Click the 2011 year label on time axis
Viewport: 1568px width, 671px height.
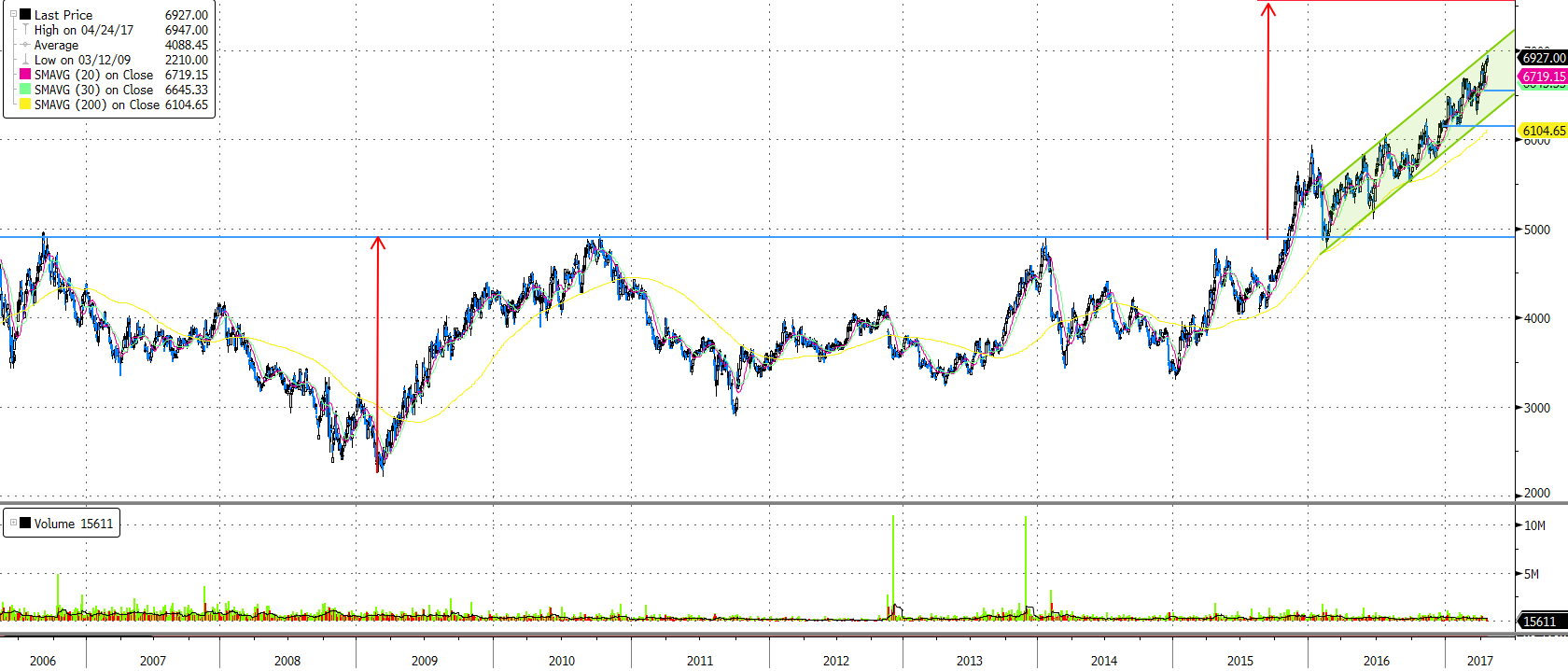click(x=700, y=661)
